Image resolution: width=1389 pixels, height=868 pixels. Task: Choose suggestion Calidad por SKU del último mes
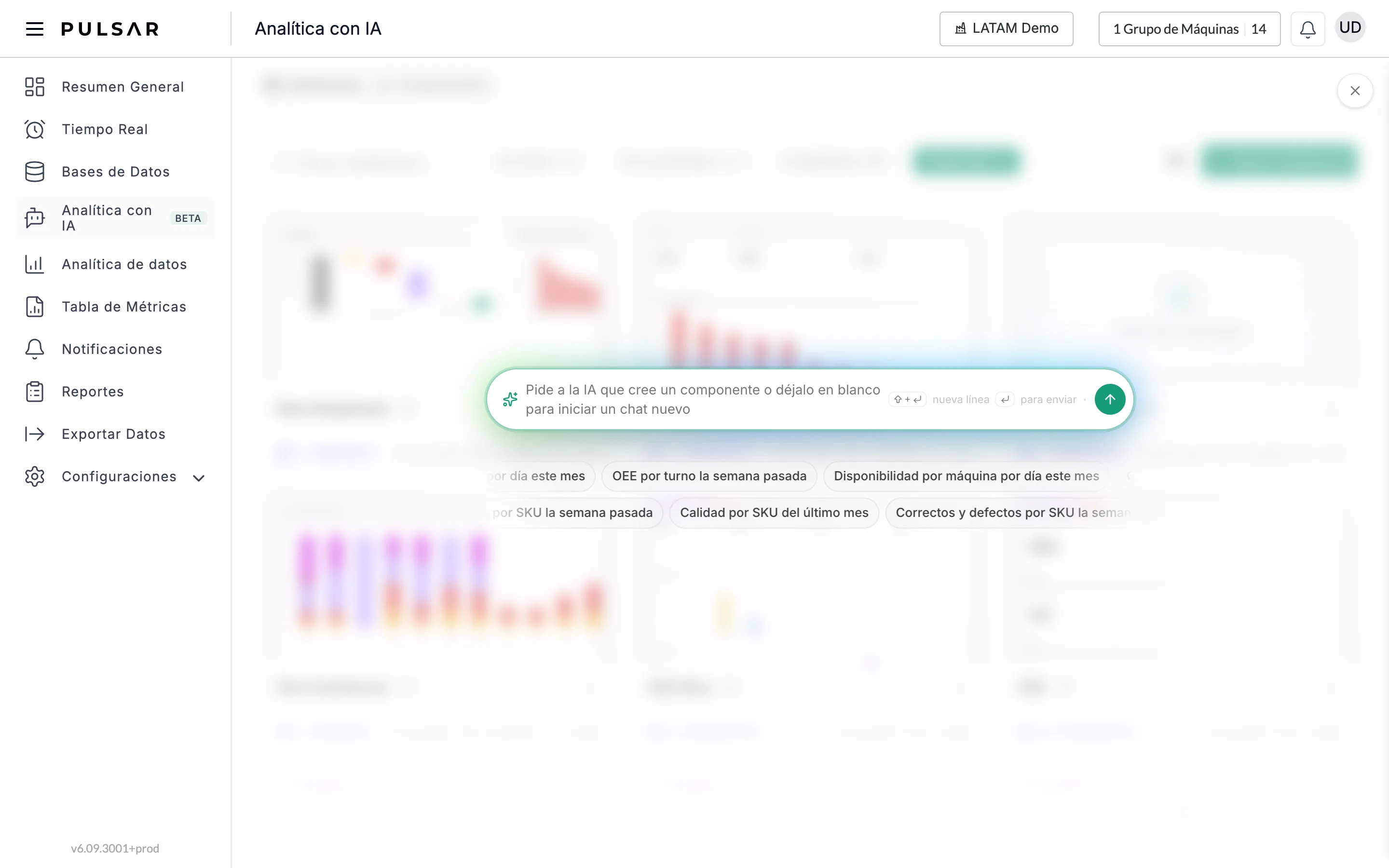tap(774, 513)
